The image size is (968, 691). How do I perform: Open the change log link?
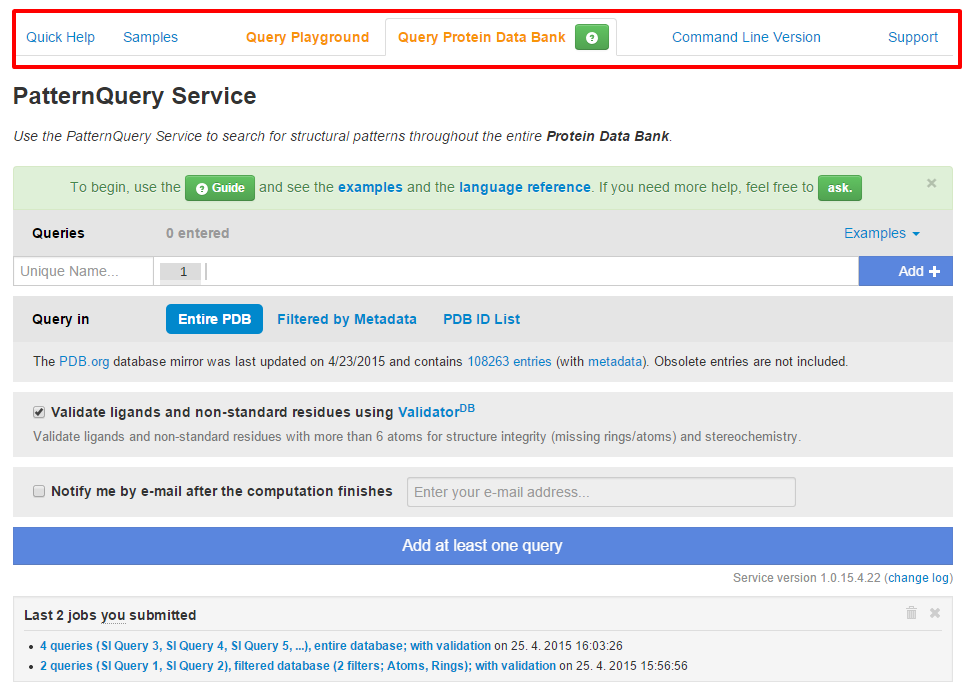pos(919,578)
